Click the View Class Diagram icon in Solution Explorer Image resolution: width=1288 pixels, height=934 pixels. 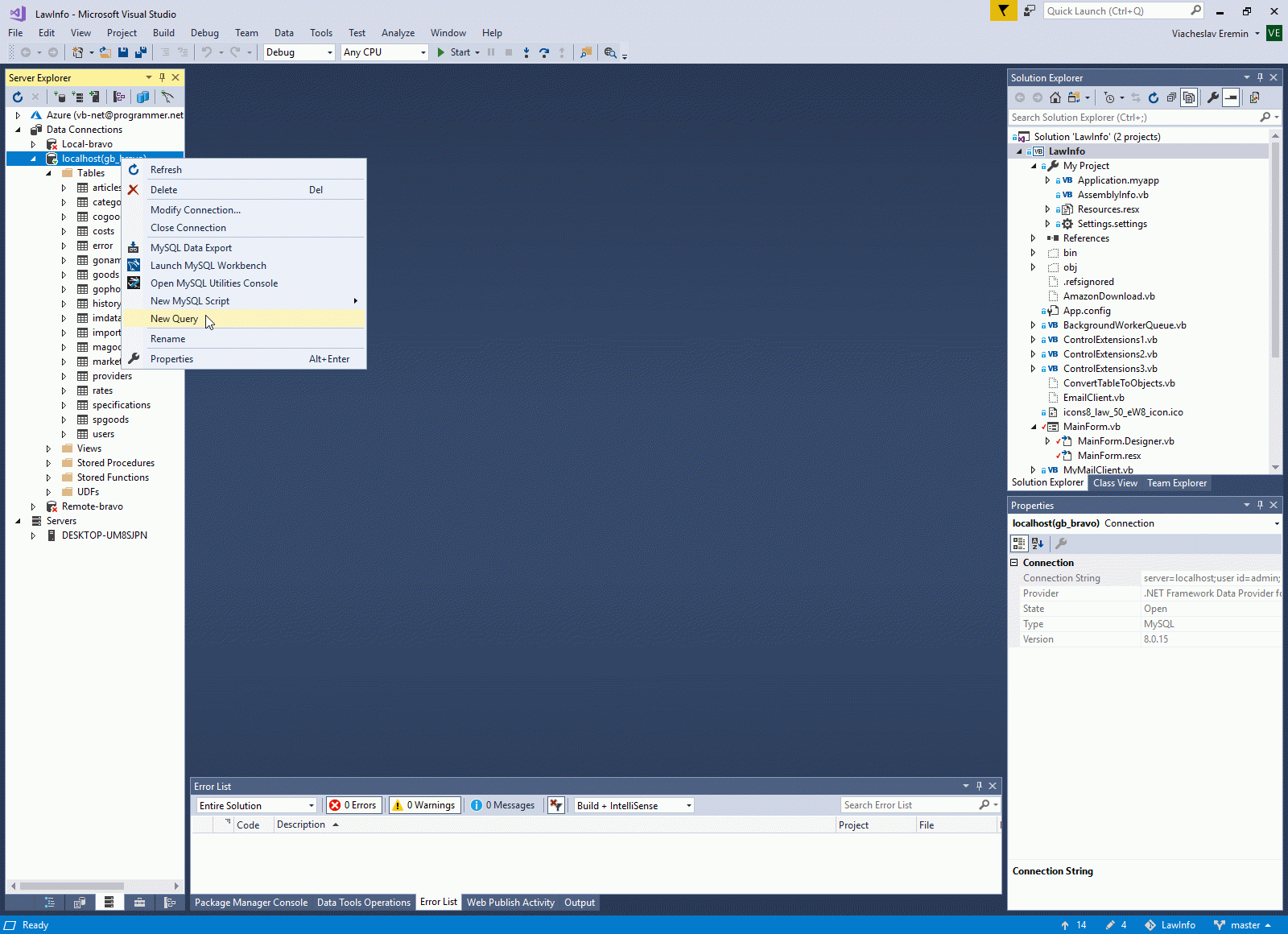(1255, 97)
